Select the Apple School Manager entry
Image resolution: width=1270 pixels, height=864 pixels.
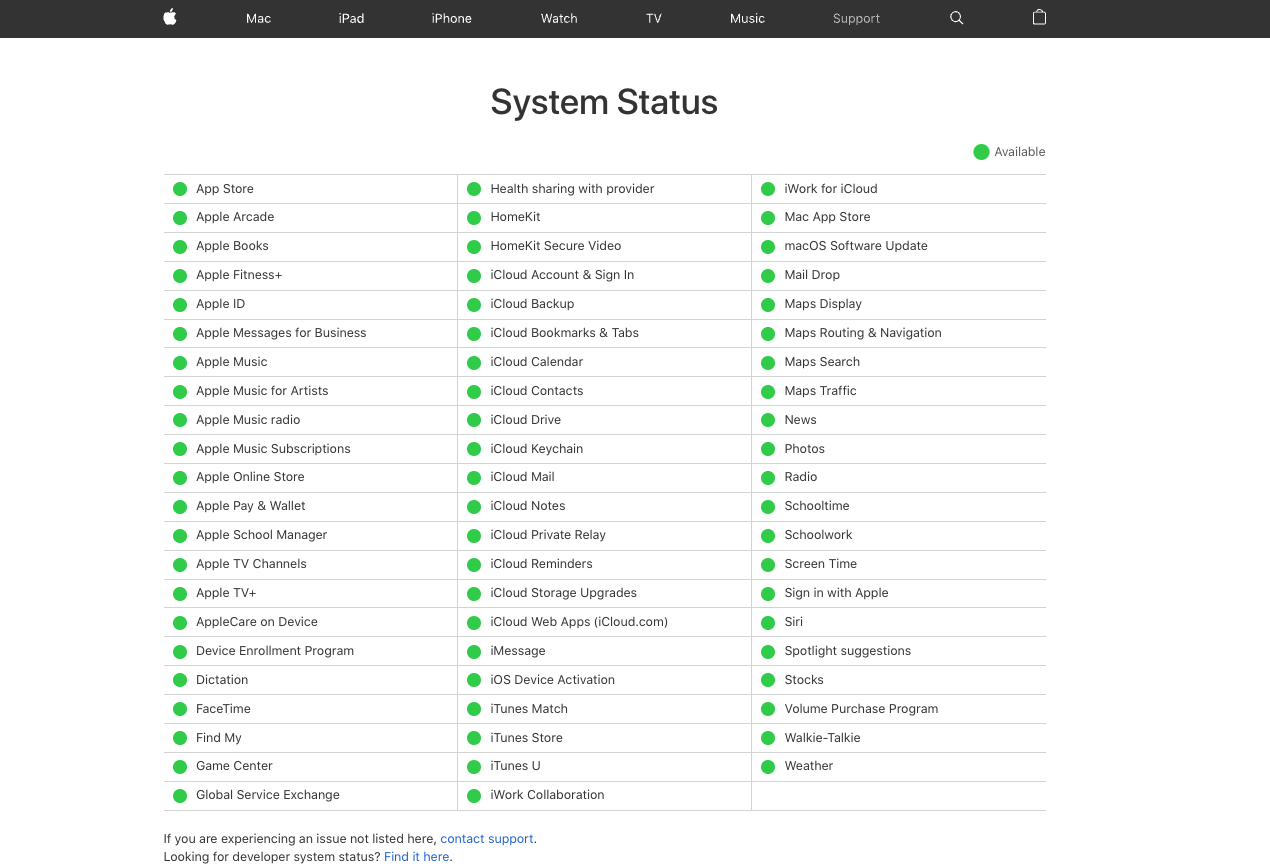(261, 535)
